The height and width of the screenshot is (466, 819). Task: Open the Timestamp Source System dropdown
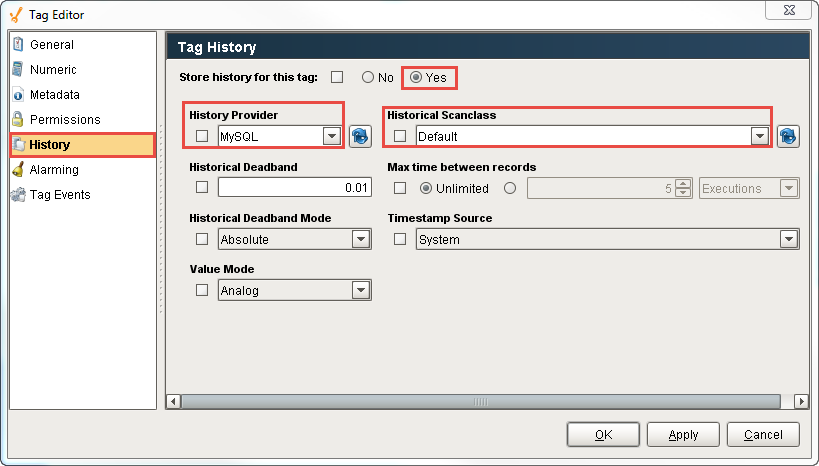[788, 239]
